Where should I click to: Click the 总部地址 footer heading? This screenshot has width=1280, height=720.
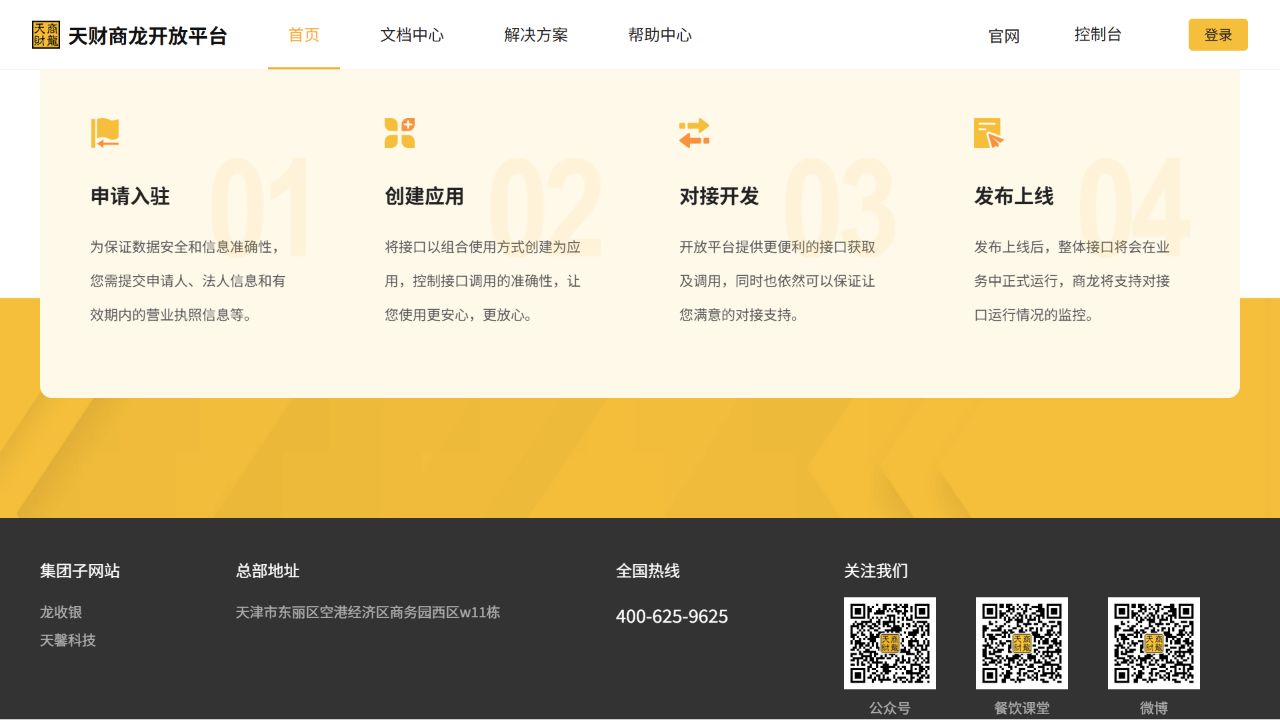click(x=268, y=571)
